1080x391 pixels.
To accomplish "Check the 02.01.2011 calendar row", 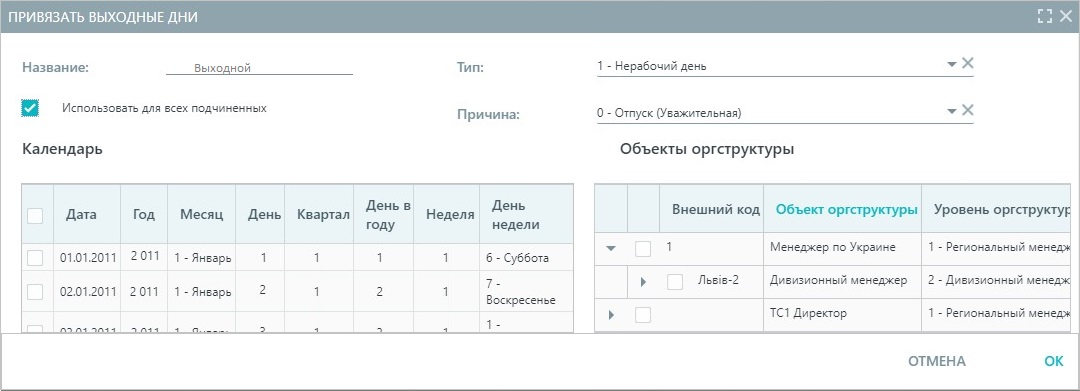I will [35, 292].
